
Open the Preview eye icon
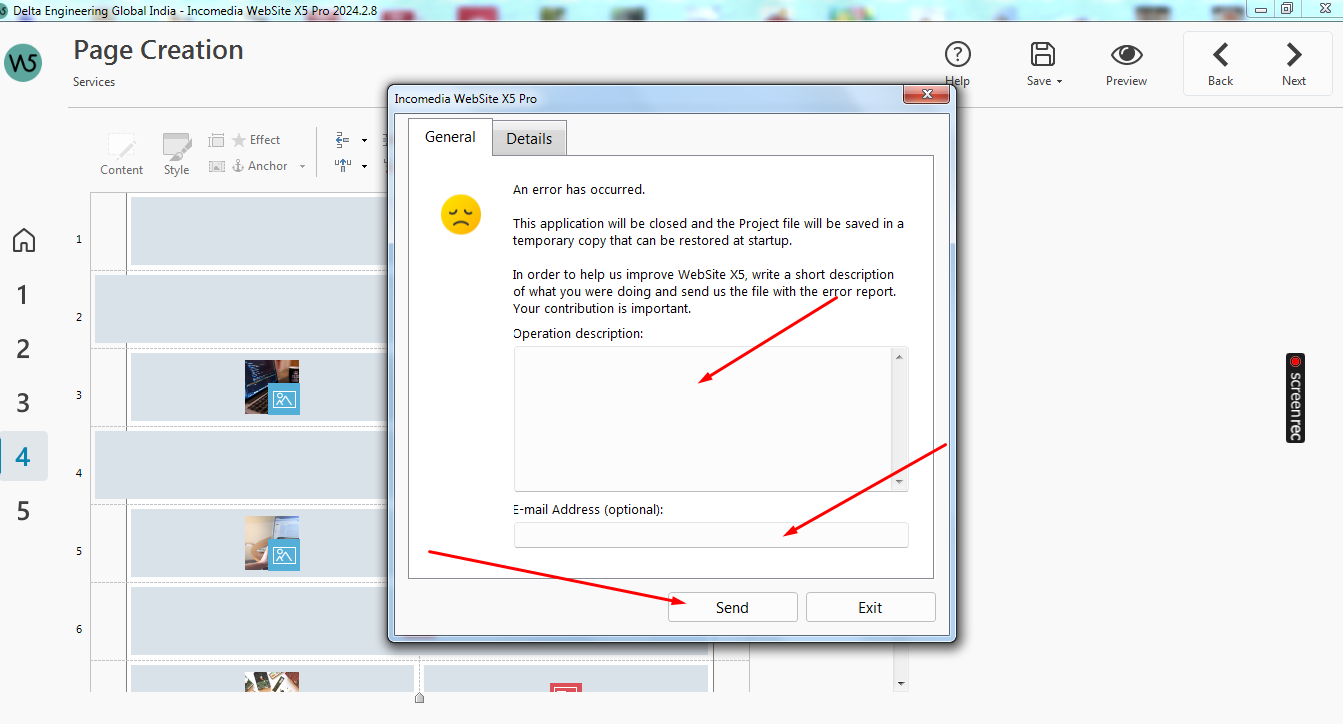tap(1126, 55)
